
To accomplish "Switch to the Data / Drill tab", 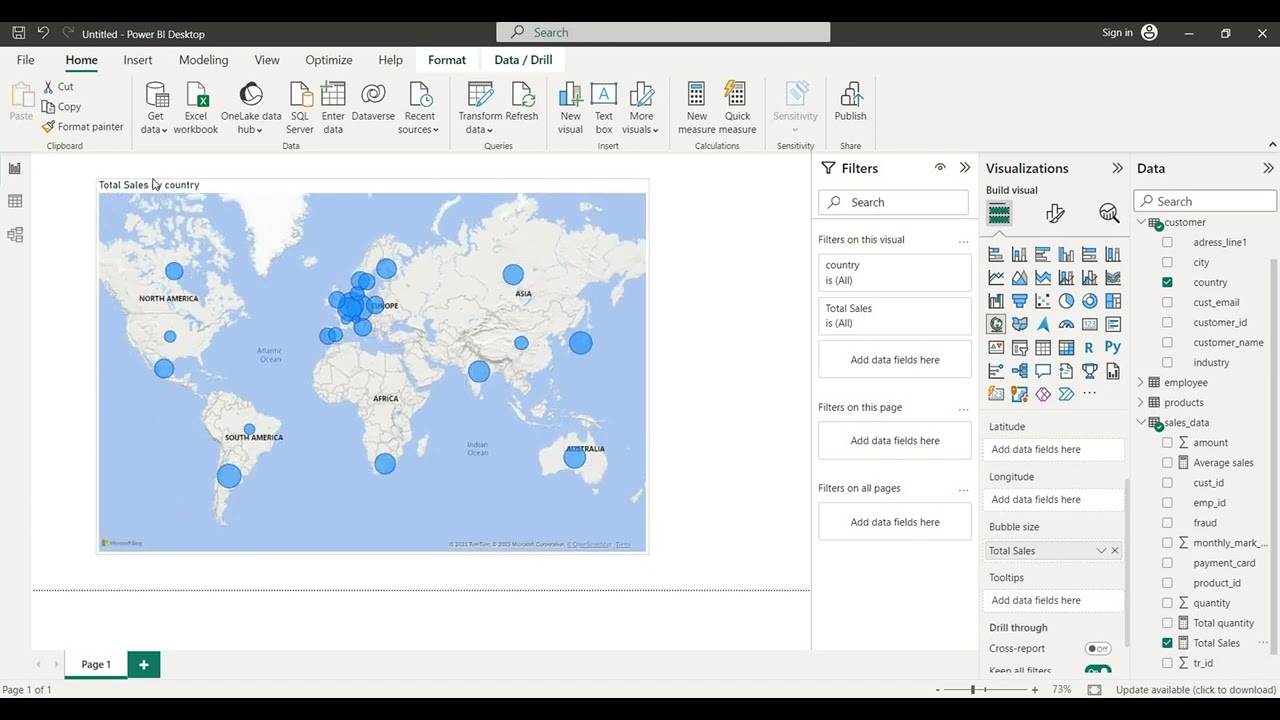I will [x=523, y=60].
